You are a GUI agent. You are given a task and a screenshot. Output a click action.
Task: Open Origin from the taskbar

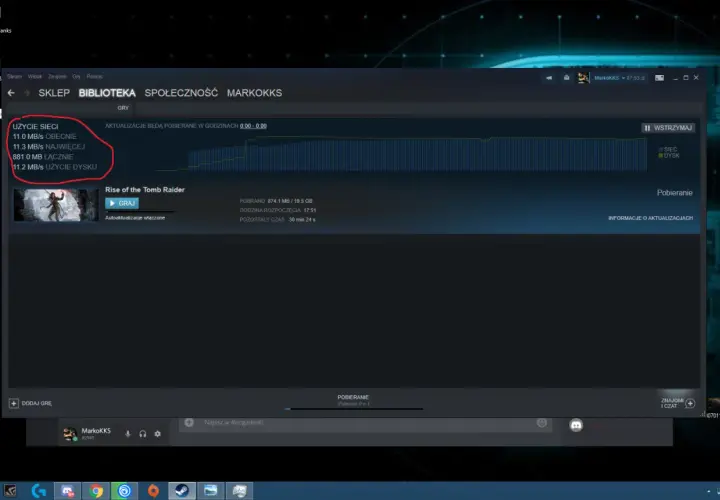pyautogui.click(x=153, y=491)
